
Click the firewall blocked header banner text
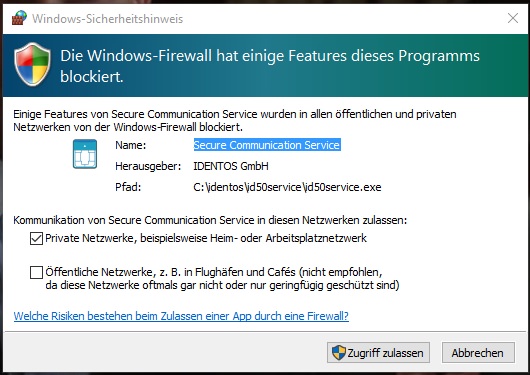[270, 66]
